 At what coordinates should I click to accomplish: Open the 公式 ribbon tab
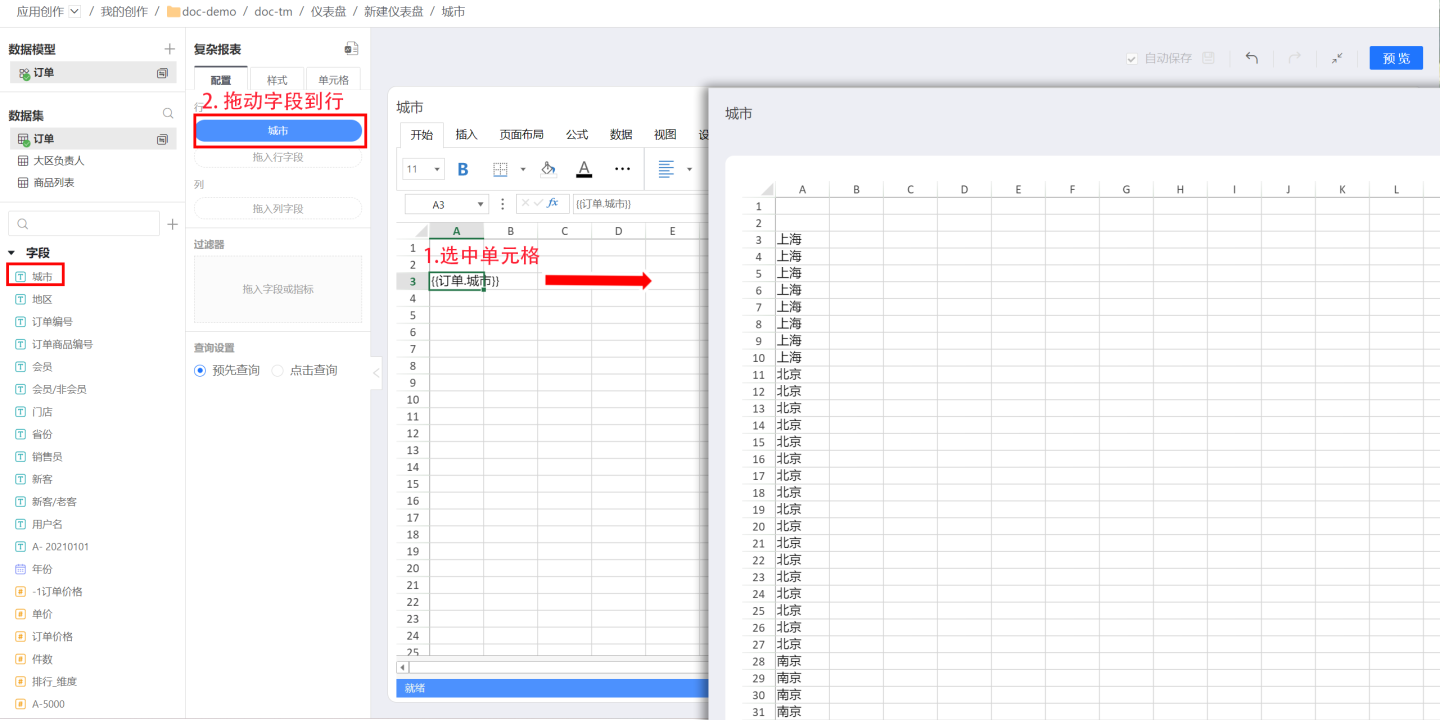pos(577,135)
